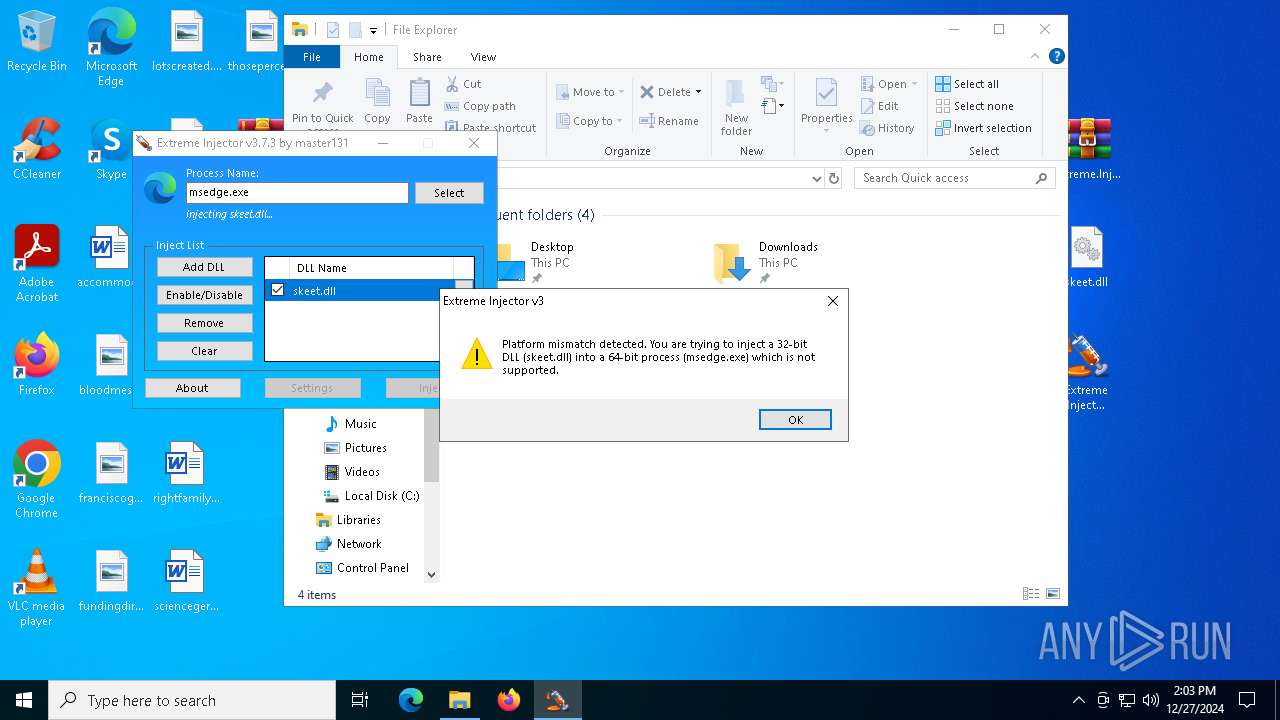Click the yellow warning icon in dialog

click(476, 354)
